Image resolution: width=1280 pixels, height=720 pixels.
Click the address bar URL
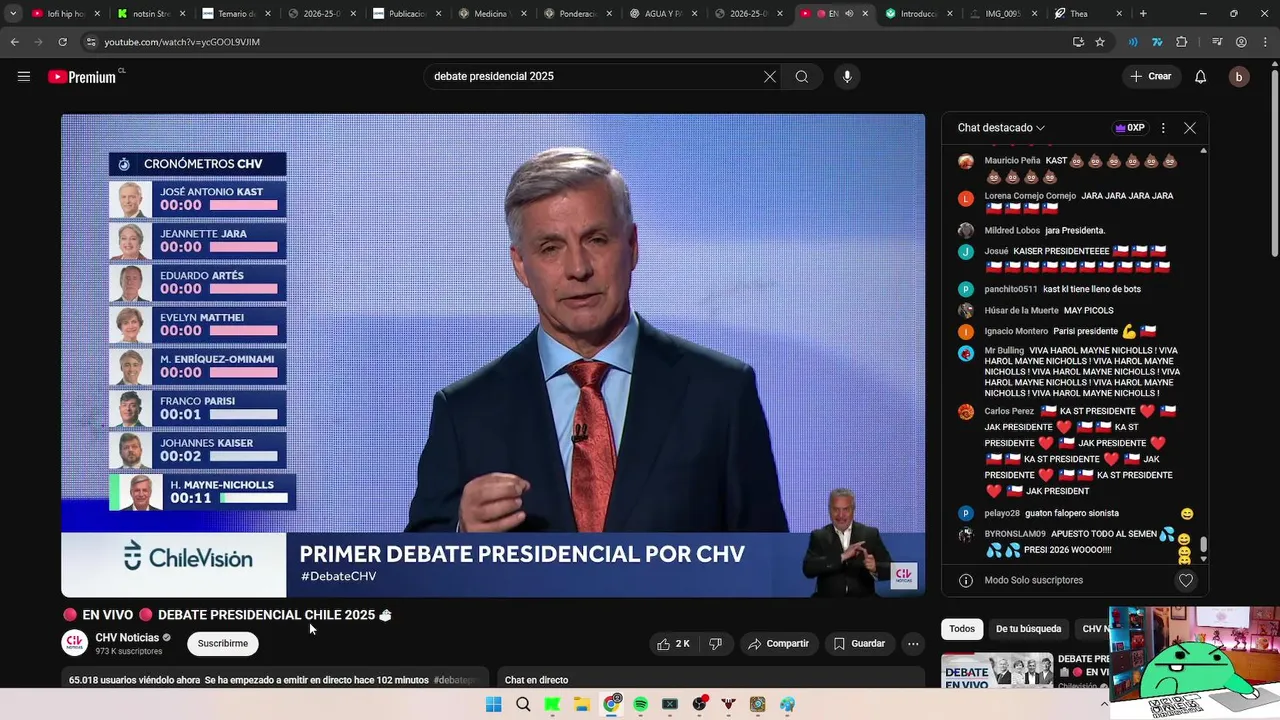pyautogui.click(x=182, y=42)
